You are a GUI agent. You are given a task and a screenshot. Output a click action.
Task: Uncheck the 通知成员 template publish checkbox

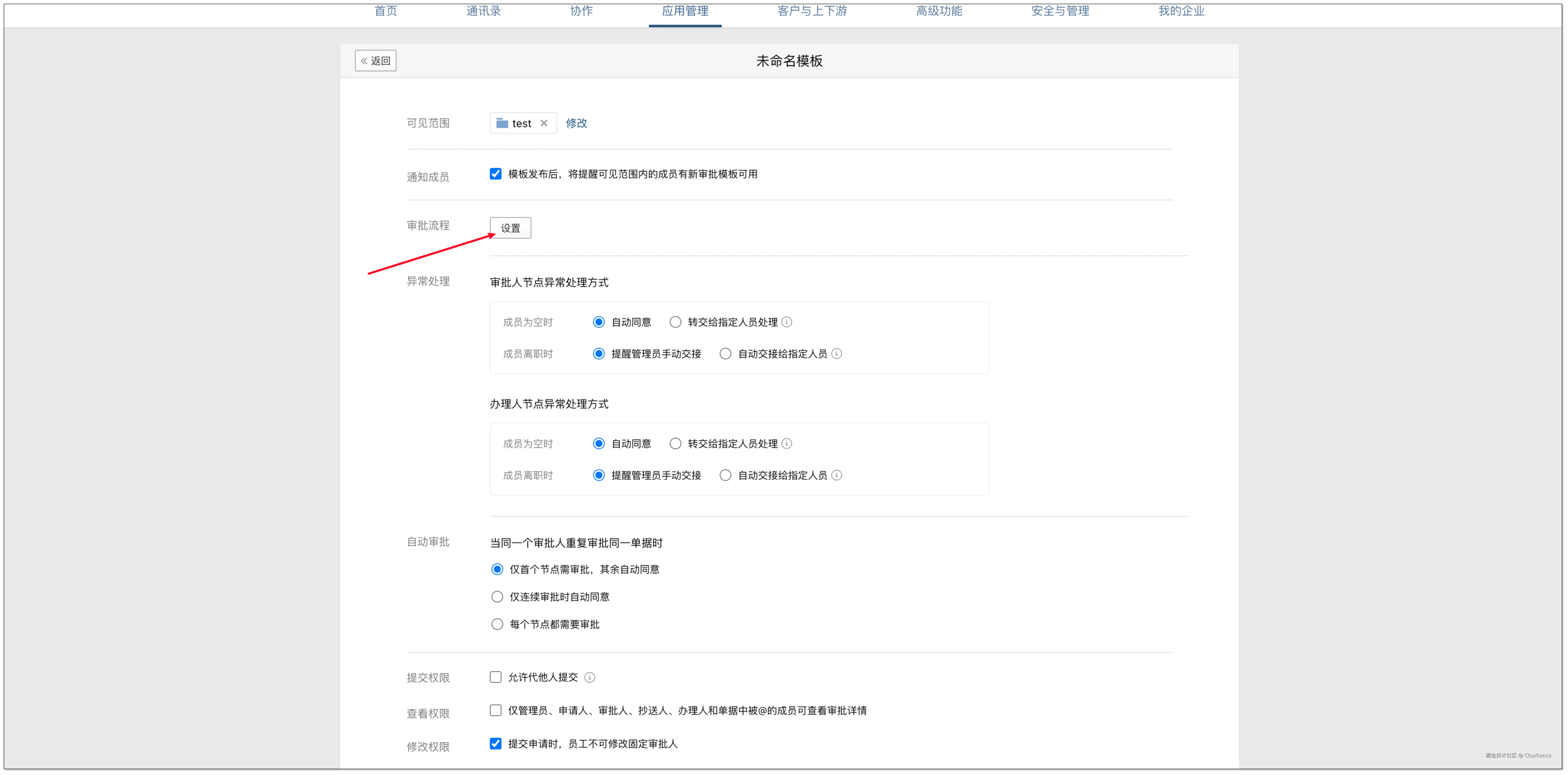(x=495, y=174)
